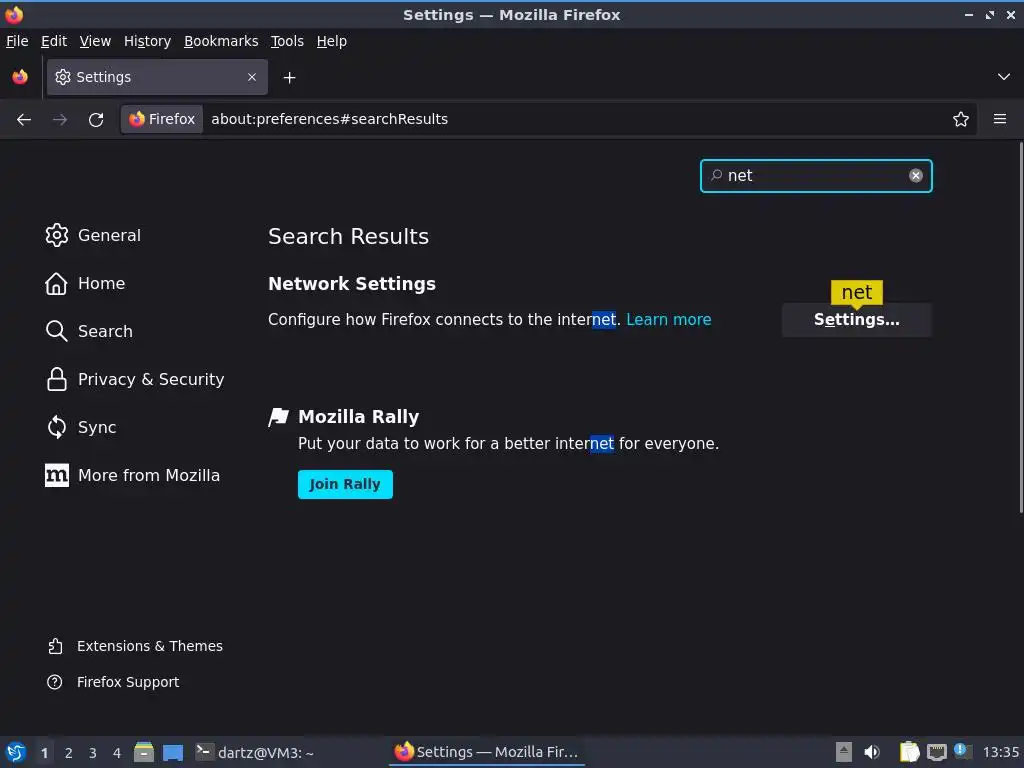
Task: Open the Home settings category
Action: (86, 283)
